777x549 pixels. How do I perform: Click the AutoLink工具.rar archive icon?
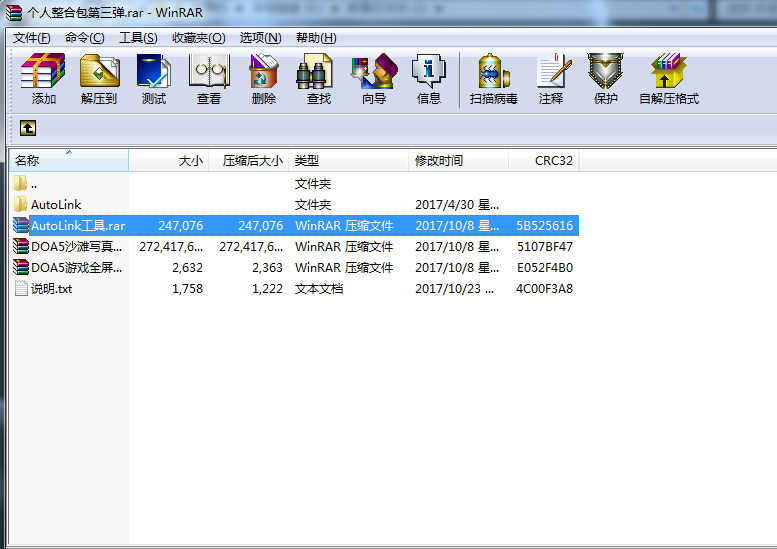[x=21, y=225]
